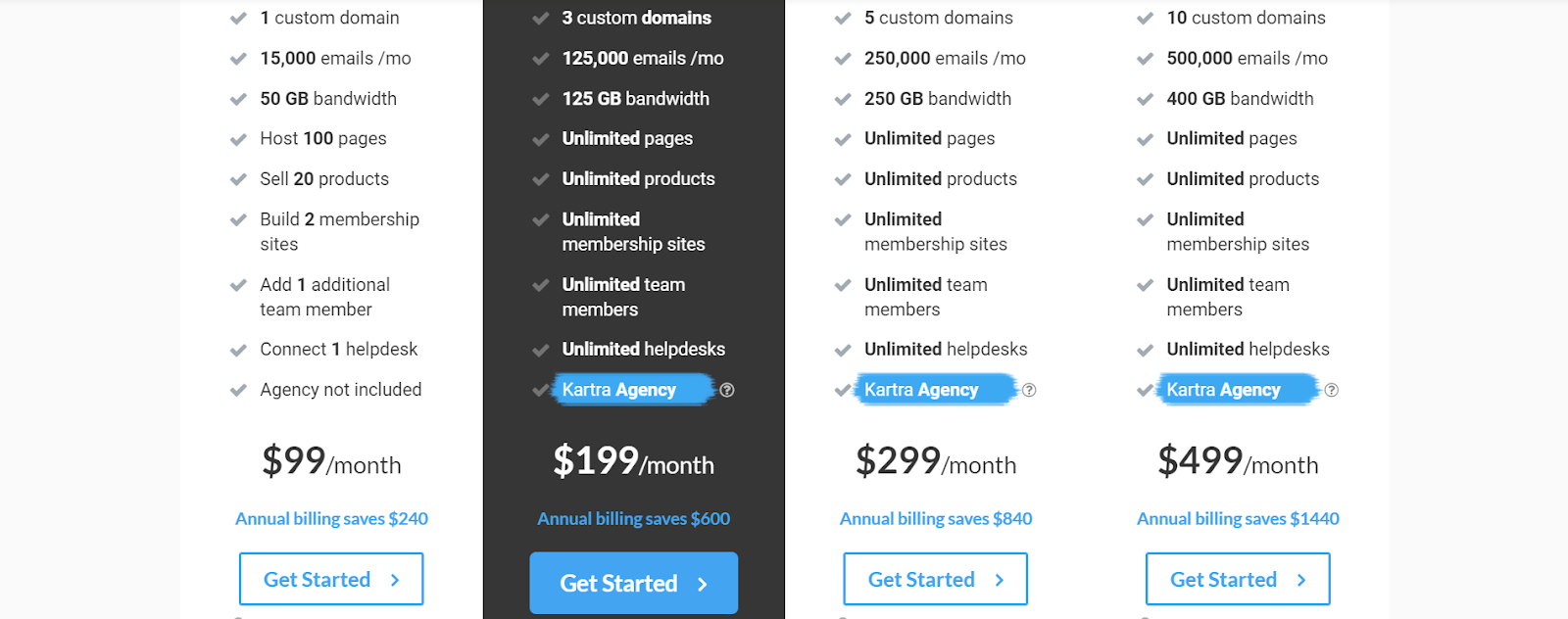1568x619 pixels.
Task: Open Annual billing saves $240 link
Action: pos(331,519)
